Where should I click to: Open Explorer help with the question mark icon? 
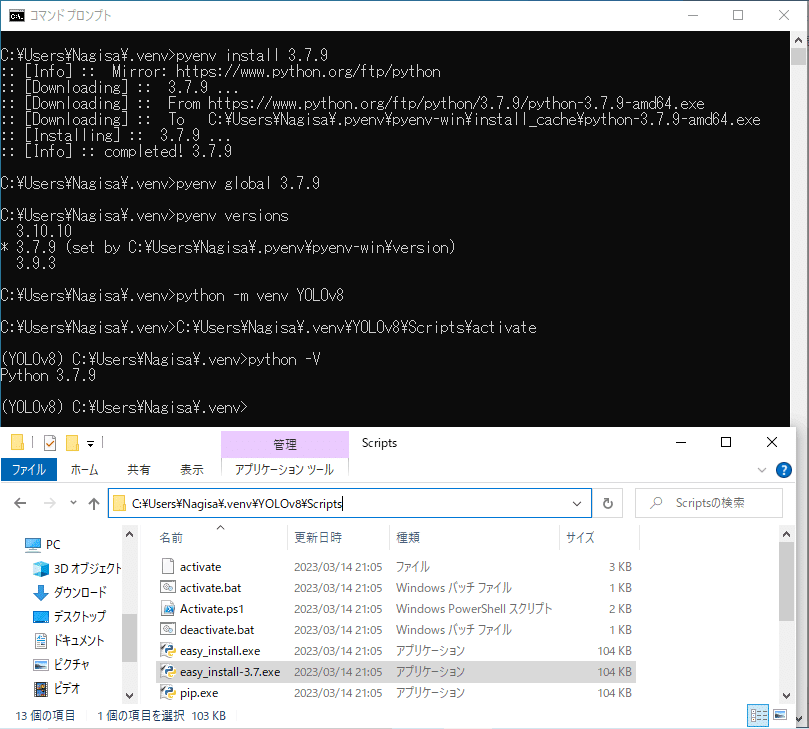784,470
